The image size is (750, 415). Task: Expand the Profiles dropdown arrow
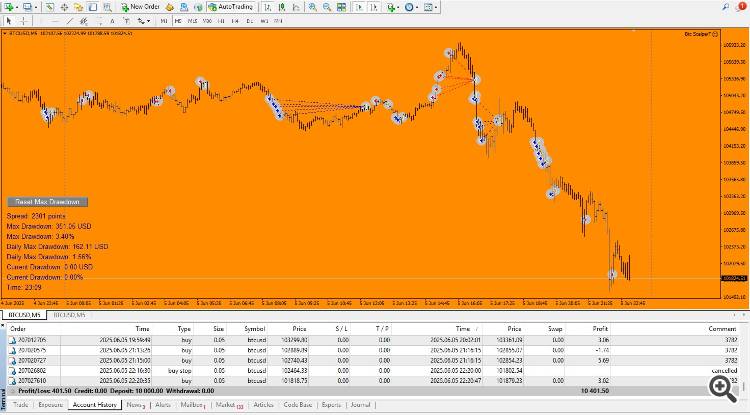pyautogui.click(x=35, y=7)
